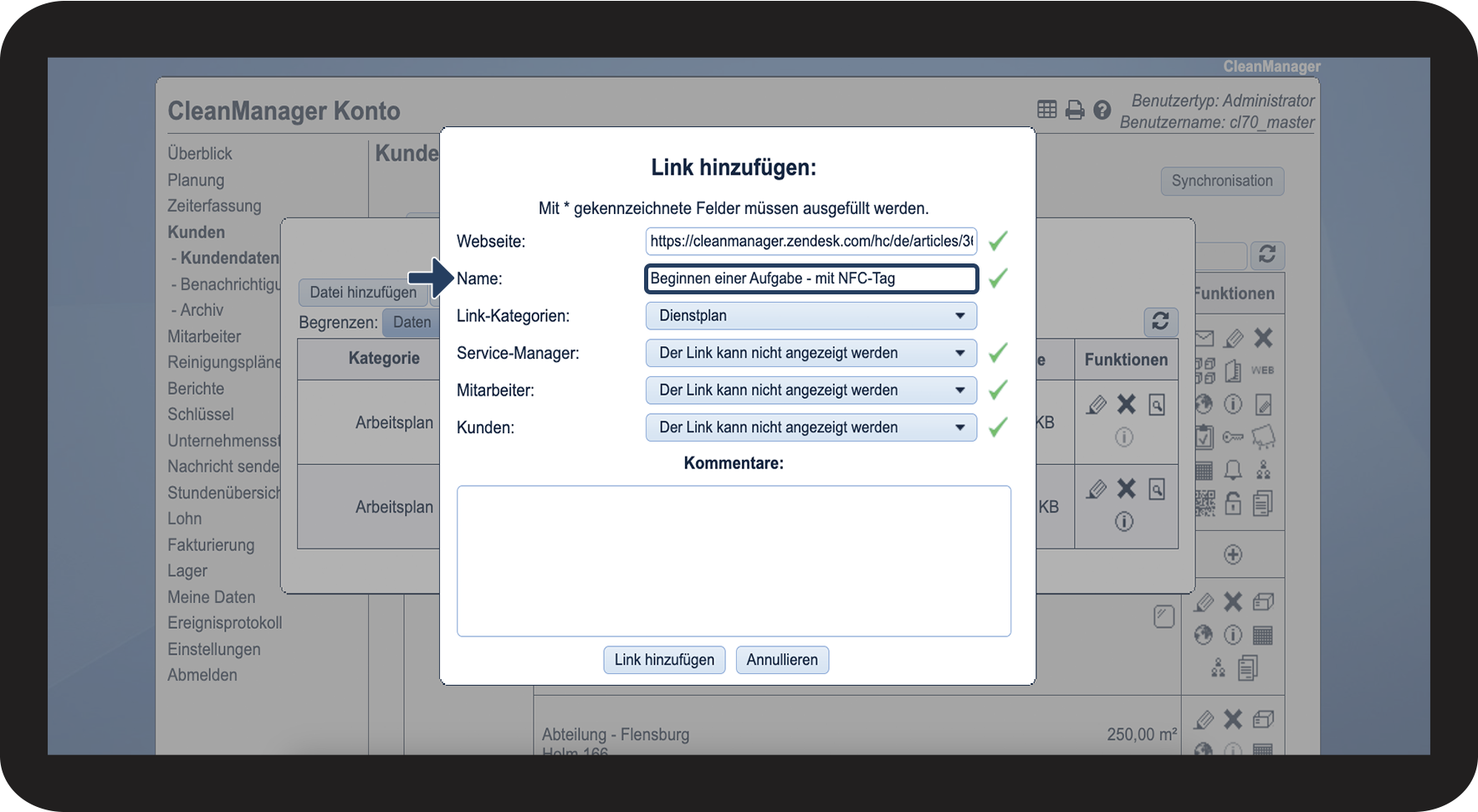
Task: Open the help question mark icon
Action: 1102,110
